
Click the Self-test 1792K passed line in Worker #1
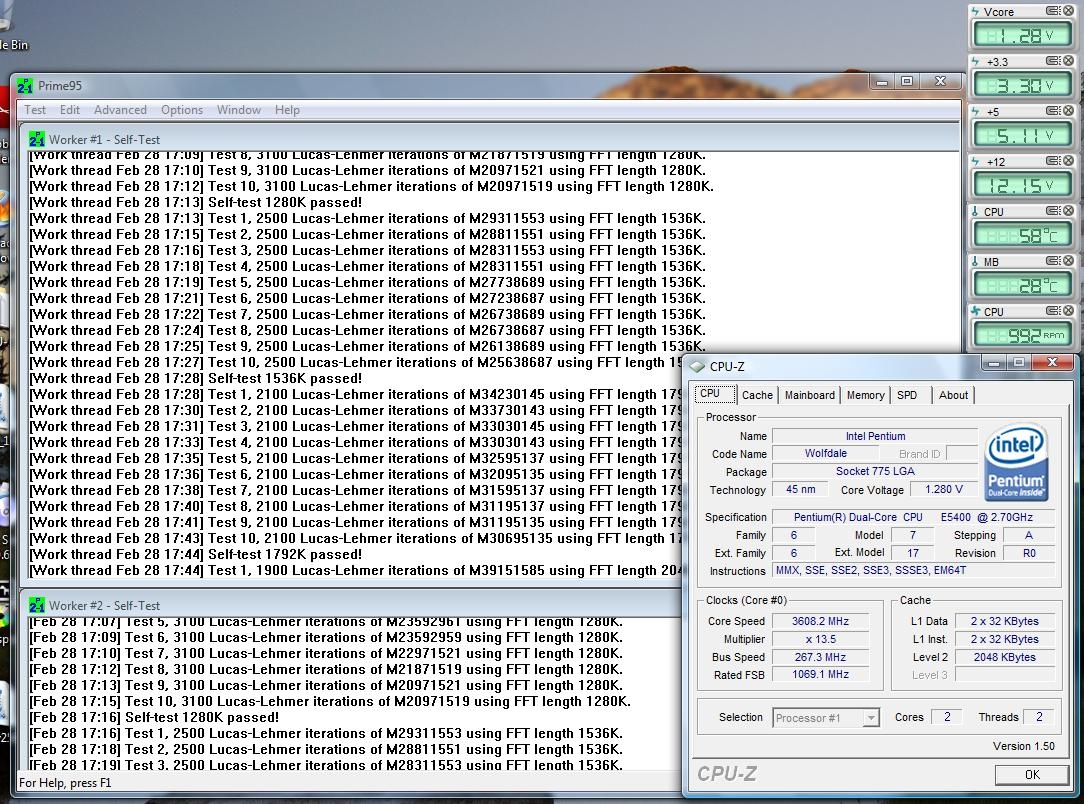click(x=196, y=554)
